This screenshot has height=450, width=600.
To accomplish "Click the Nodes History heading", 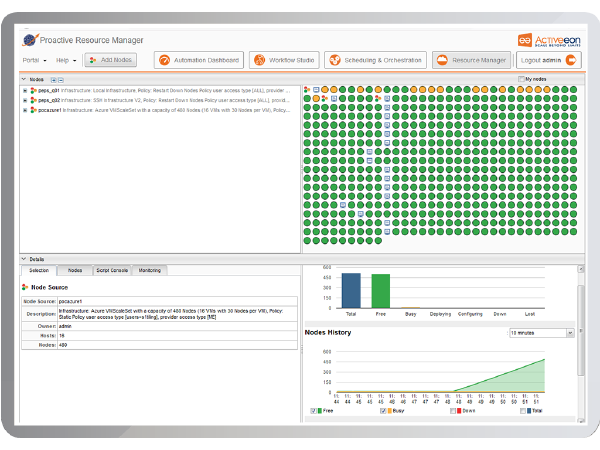I will (328, 333).
